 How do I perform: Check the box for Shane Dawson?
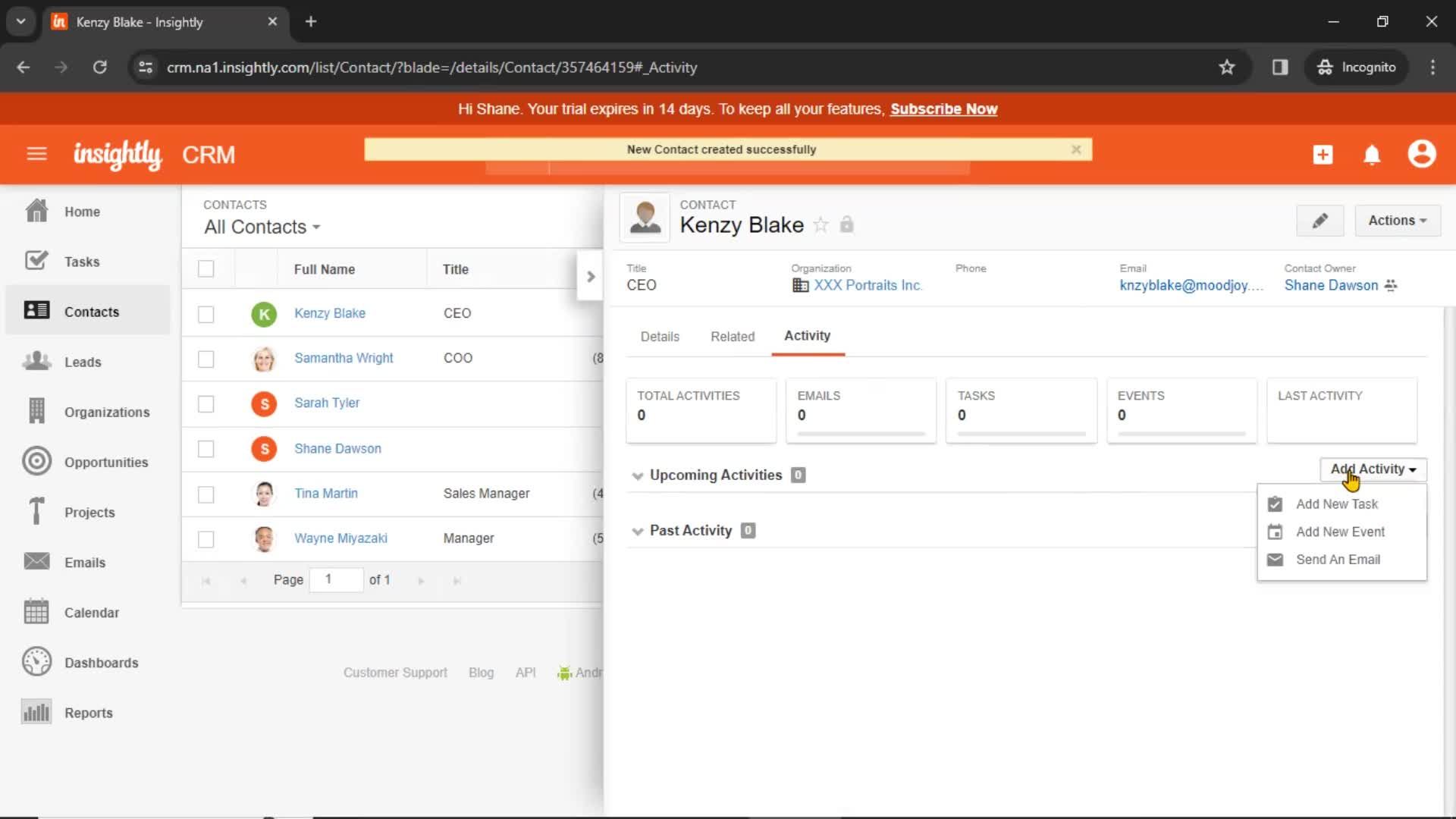206,449
